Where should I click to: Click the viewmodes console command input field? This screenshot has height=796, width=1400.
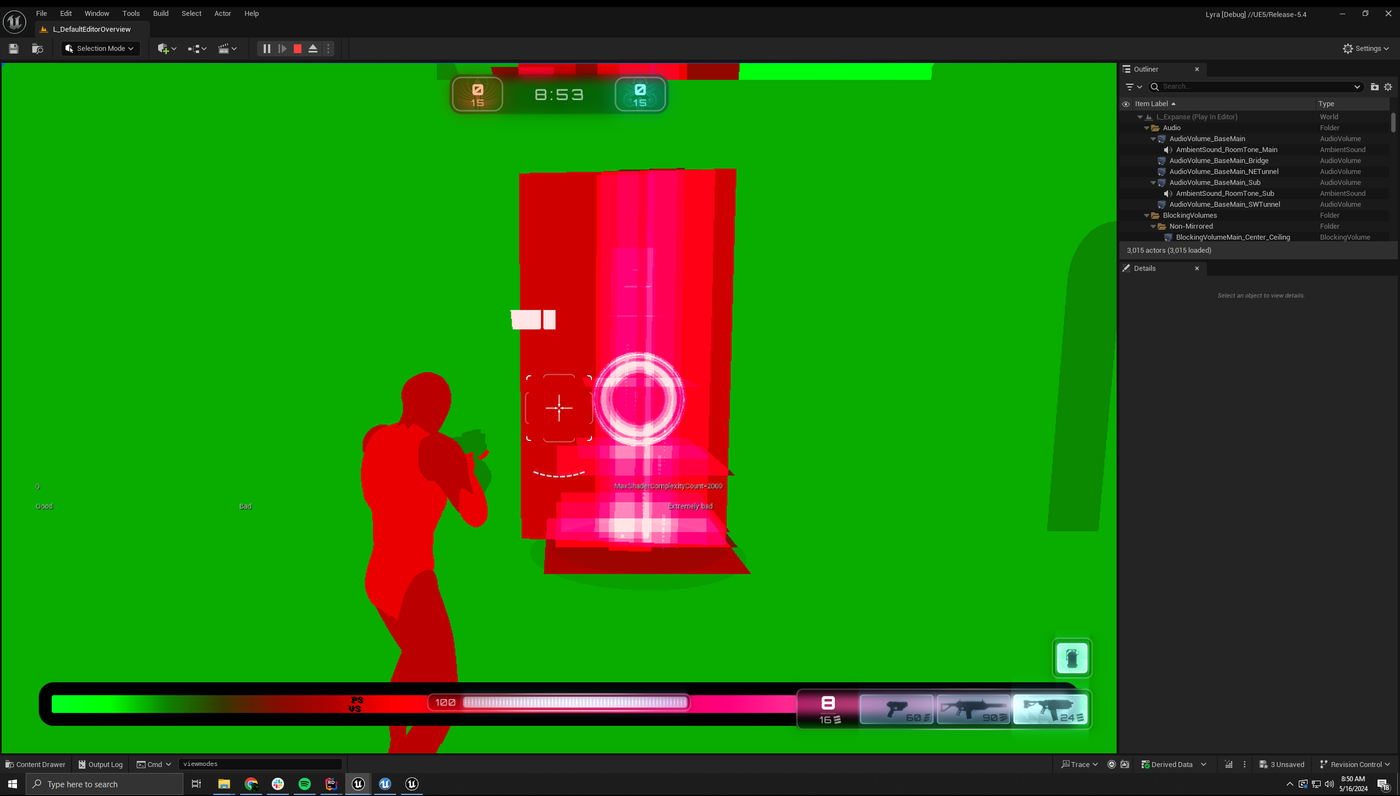[260, 764]
